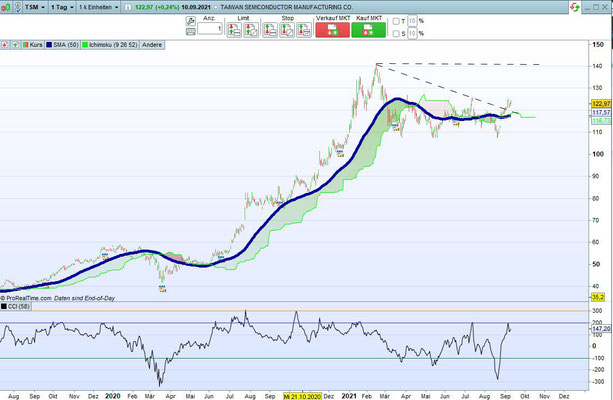613x400 pixels.
Task: Select the SMA (50) indicator tab
Action: click(63, 45)
